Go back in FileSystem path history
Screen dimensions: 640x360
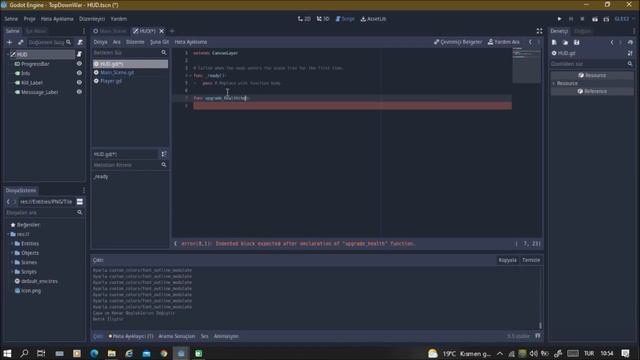pyautogui.click(x=8, y=202)
